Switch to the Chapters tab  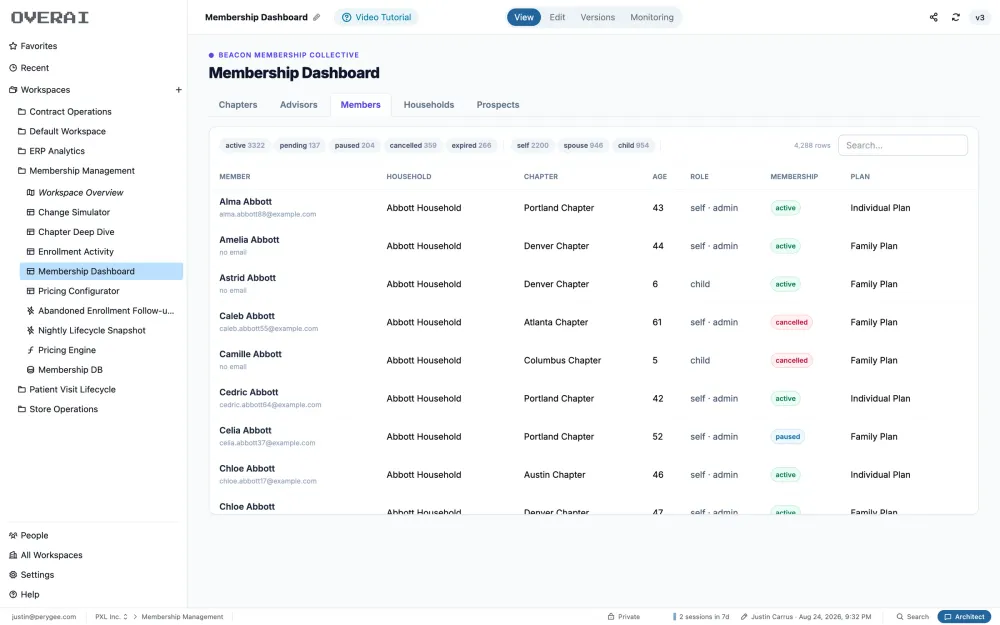click(x=238, y=105)
